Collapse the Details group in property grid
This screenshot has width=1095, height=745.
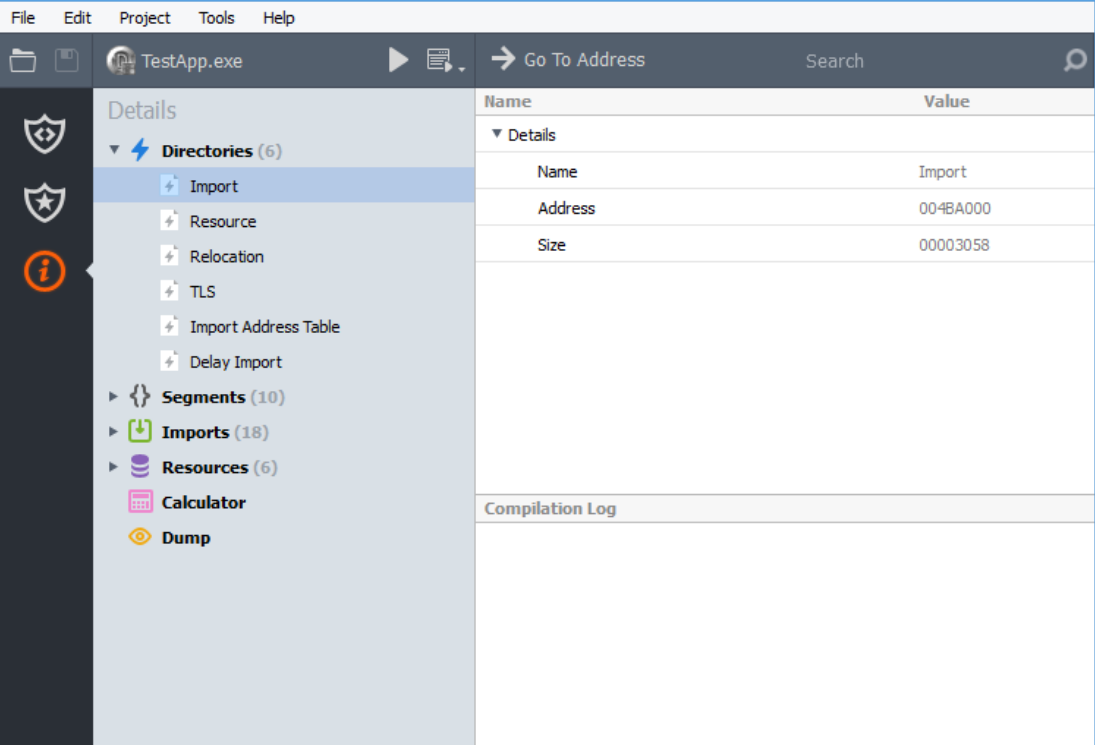[x=497, y=134]
